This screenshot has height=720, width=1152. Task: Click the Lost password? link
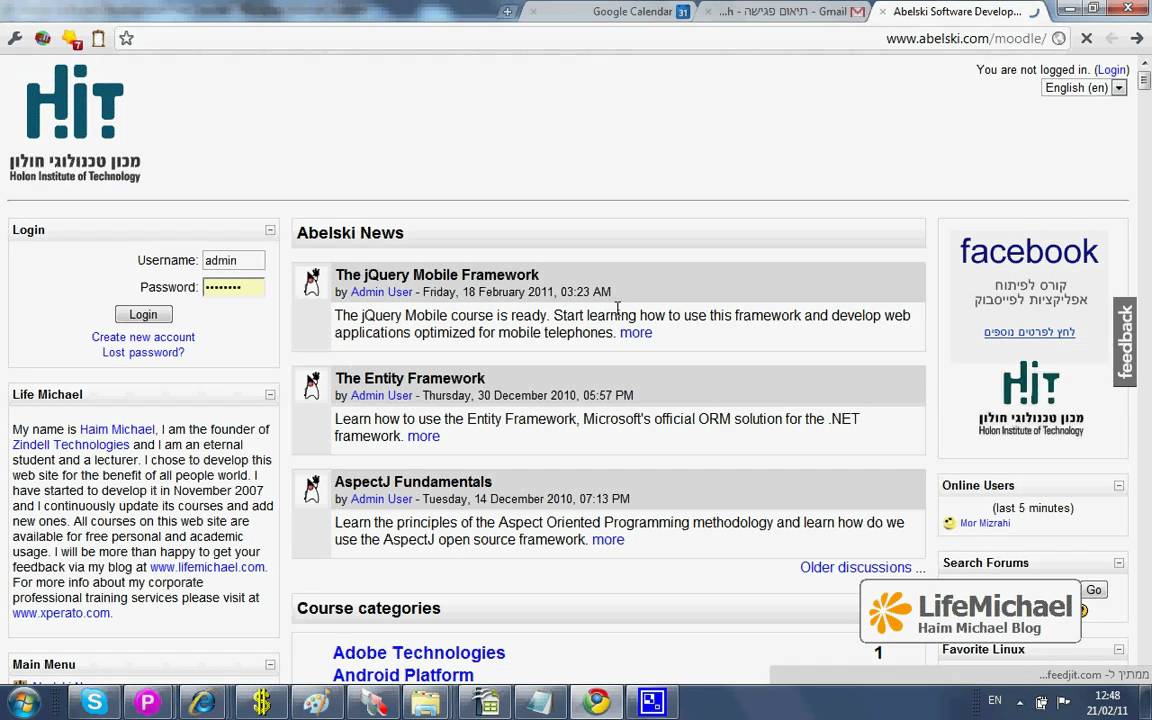click(143, 353)
